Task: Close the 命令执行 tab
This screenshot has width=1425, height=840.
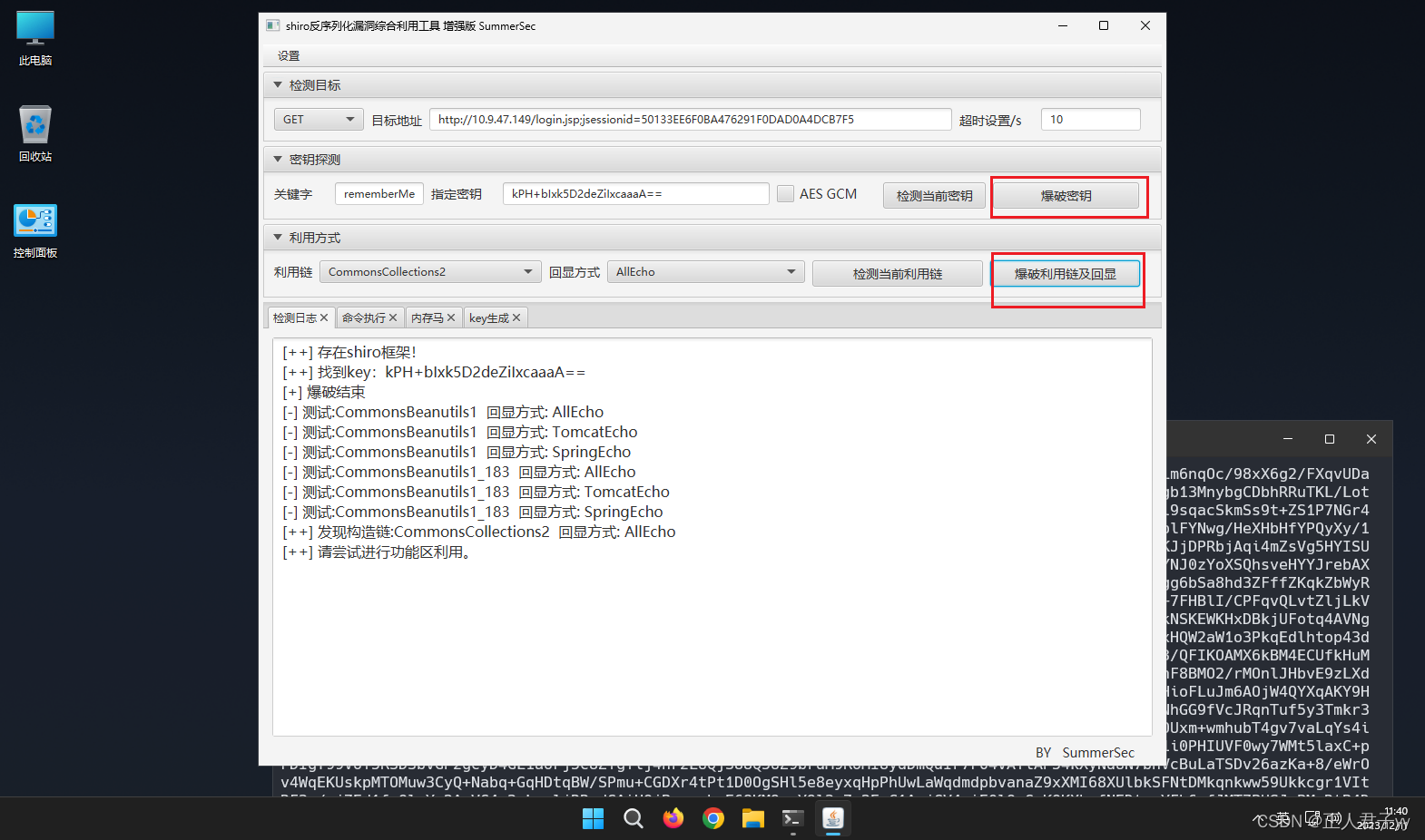Action: (x=393, y=317)
